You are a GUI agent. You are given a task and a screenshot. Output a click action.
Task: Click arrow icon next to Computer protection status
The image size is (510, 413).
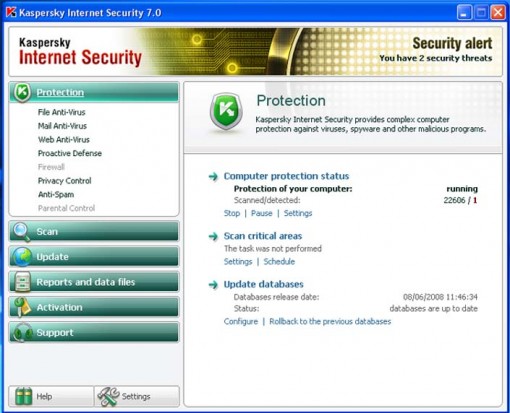213,176
